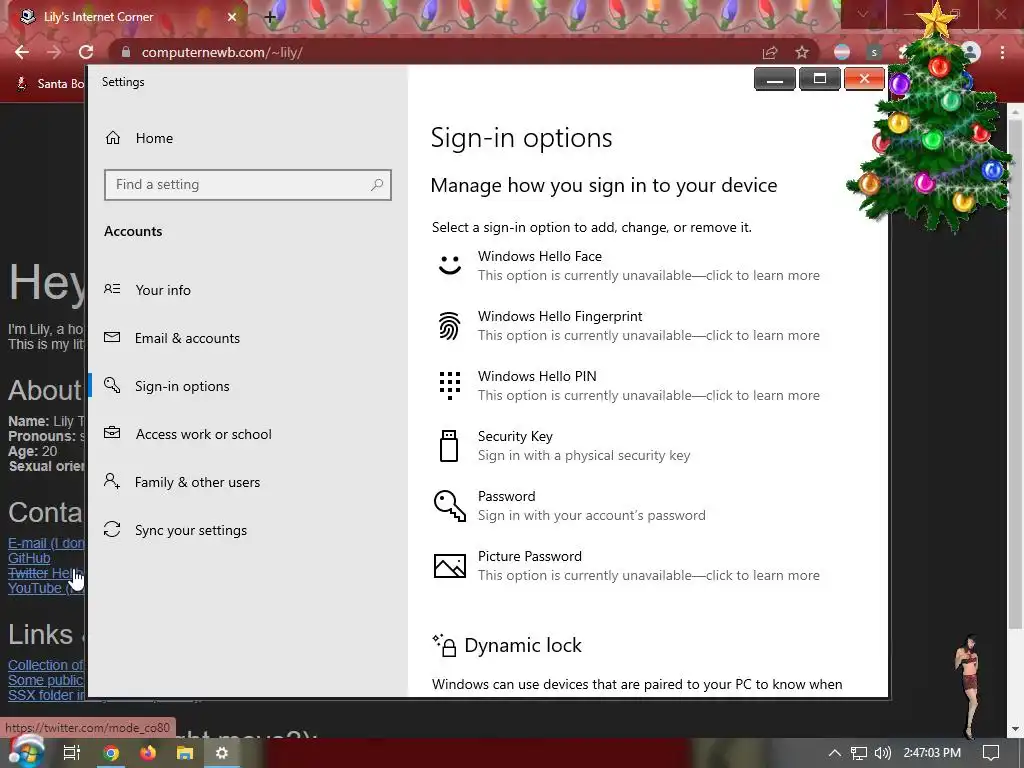1024x768 pixels.
Task: Click the Sign-in options key icon in sidebar
Action: coord(112,385)
